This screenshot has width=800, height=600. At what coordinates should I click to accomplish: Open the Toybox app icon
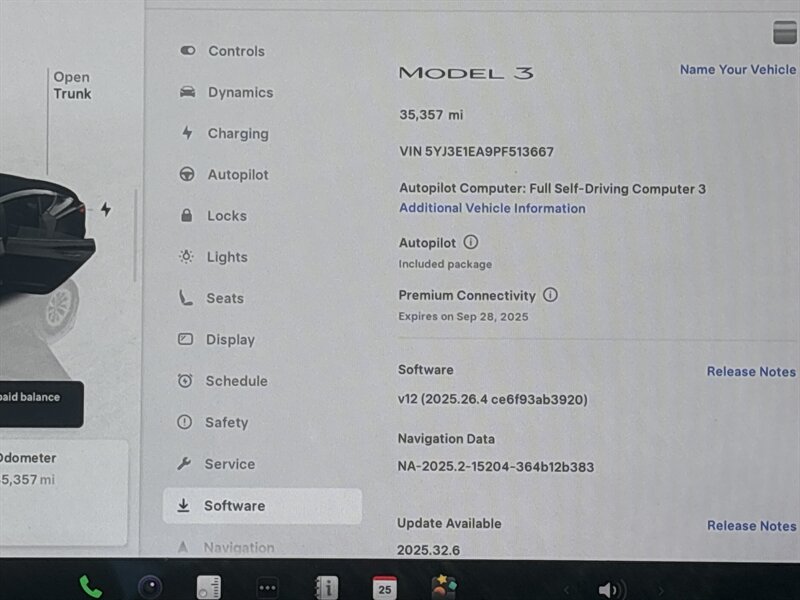(444, 587)
